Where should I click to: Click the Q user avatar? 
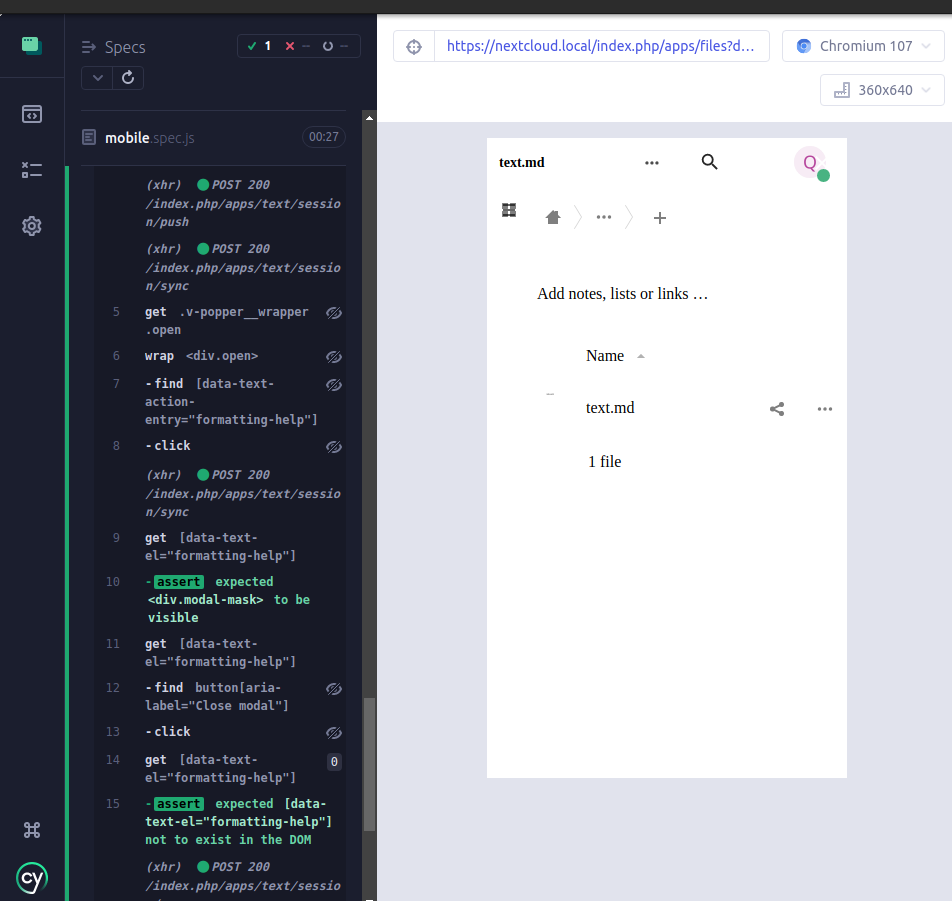810,162
